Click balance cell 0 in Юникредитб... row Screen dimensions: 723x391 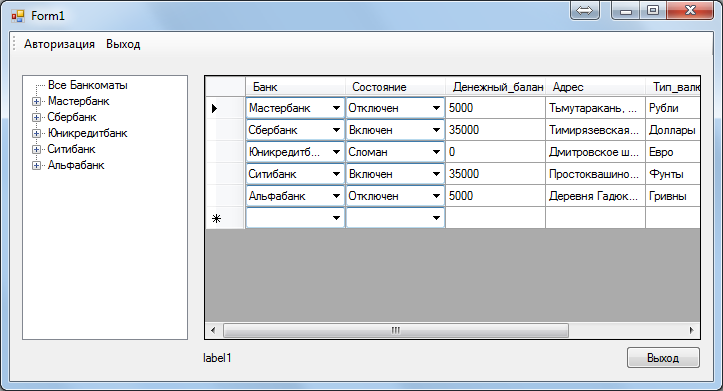tap(495, 152)
